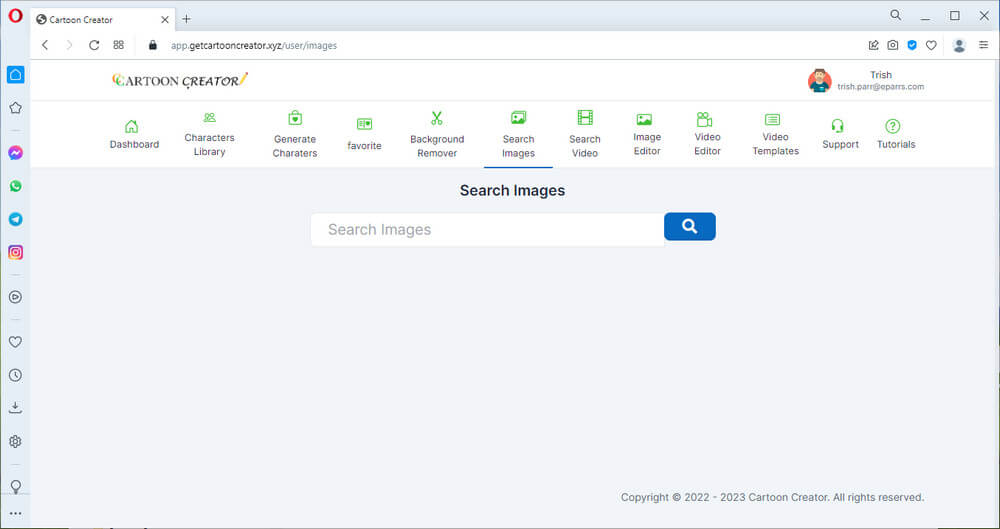Screen dimensions: 1000x529
Task: Click the address bar URL
Action: click(254, 45)
